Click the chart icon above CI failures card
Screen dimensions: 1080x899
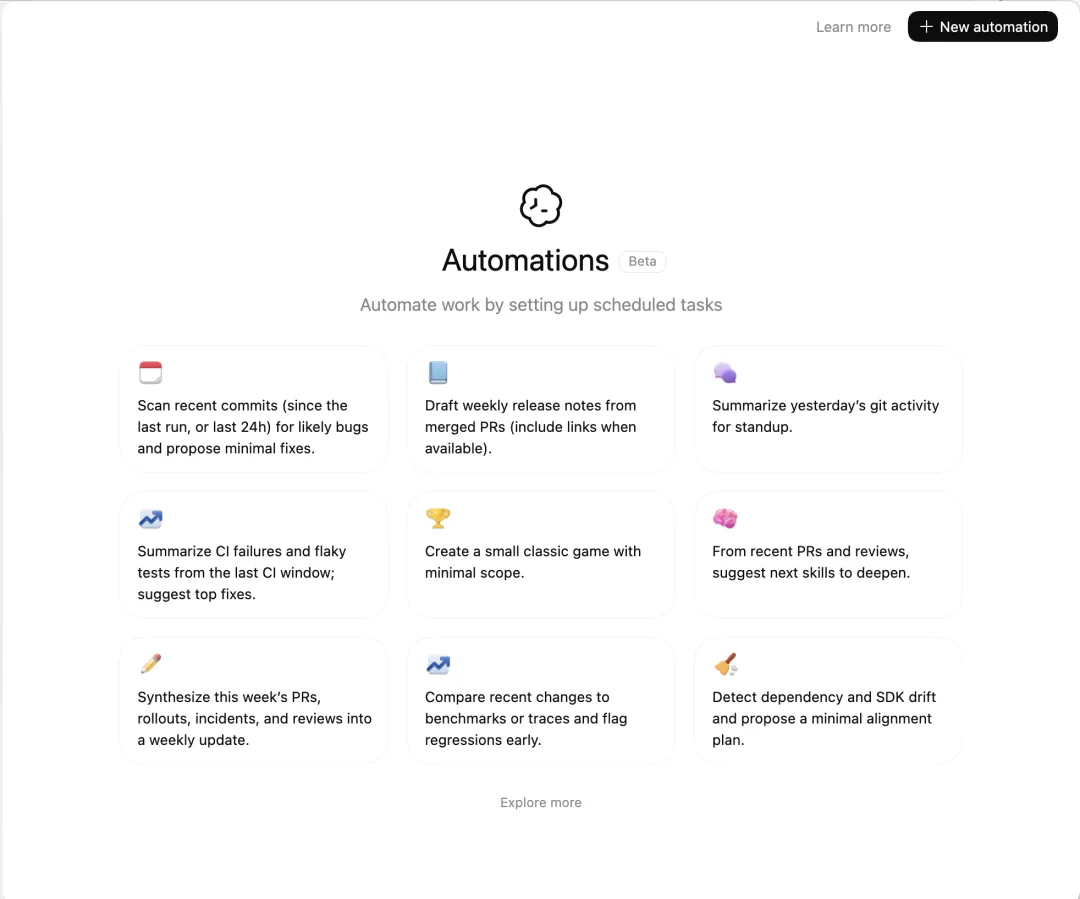(x=150, y=519)
